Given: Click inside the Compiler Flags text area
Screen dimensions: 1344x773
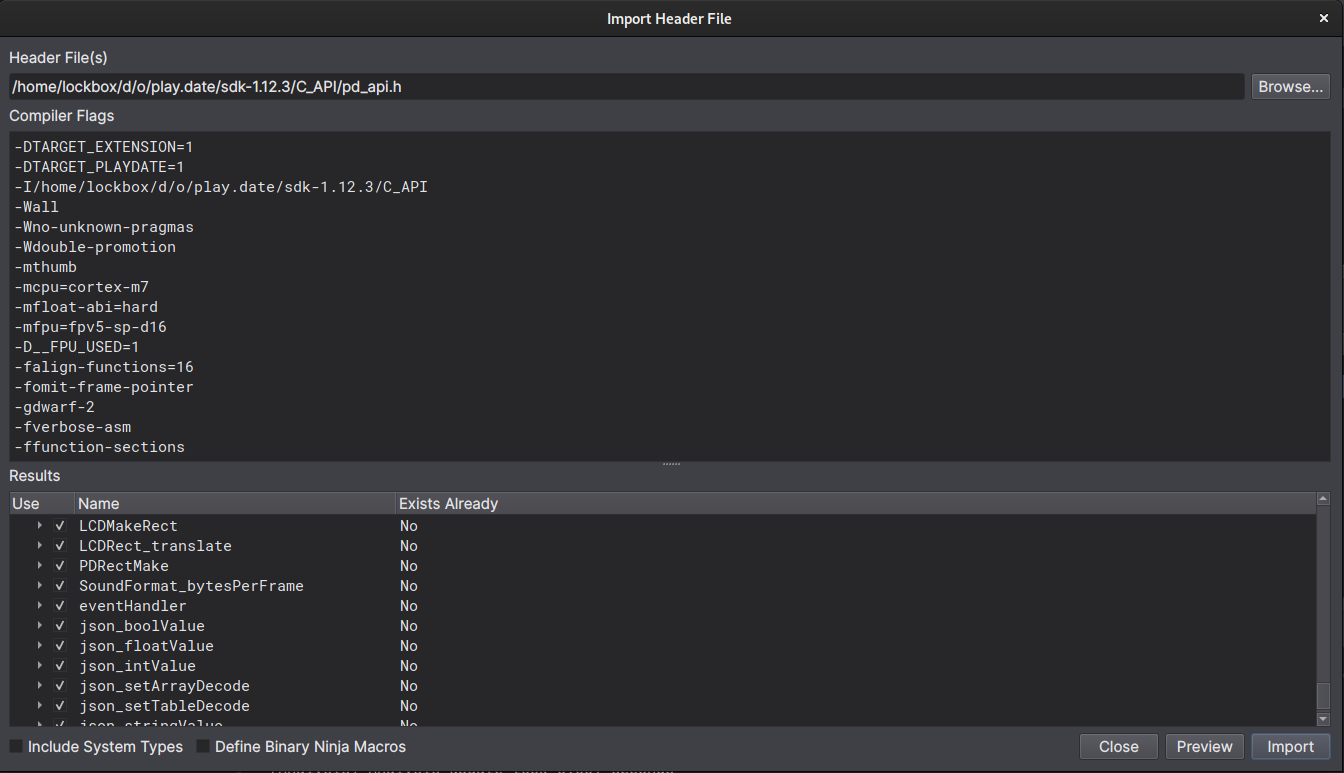Looking at the screenshot, I should click(670, 296).
